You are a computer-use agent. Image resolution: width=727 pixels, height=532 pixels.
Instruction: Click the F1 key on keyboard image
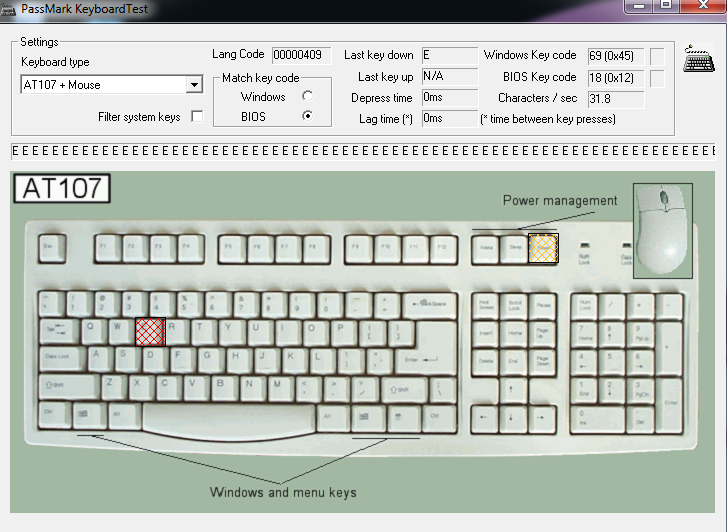tap(108, 248)
